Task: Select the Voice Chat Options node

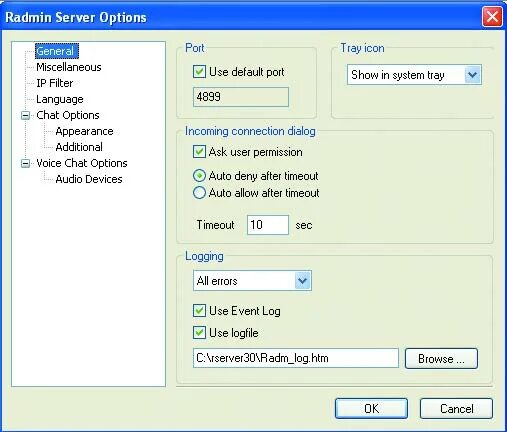Action: (x=82, y=163)
